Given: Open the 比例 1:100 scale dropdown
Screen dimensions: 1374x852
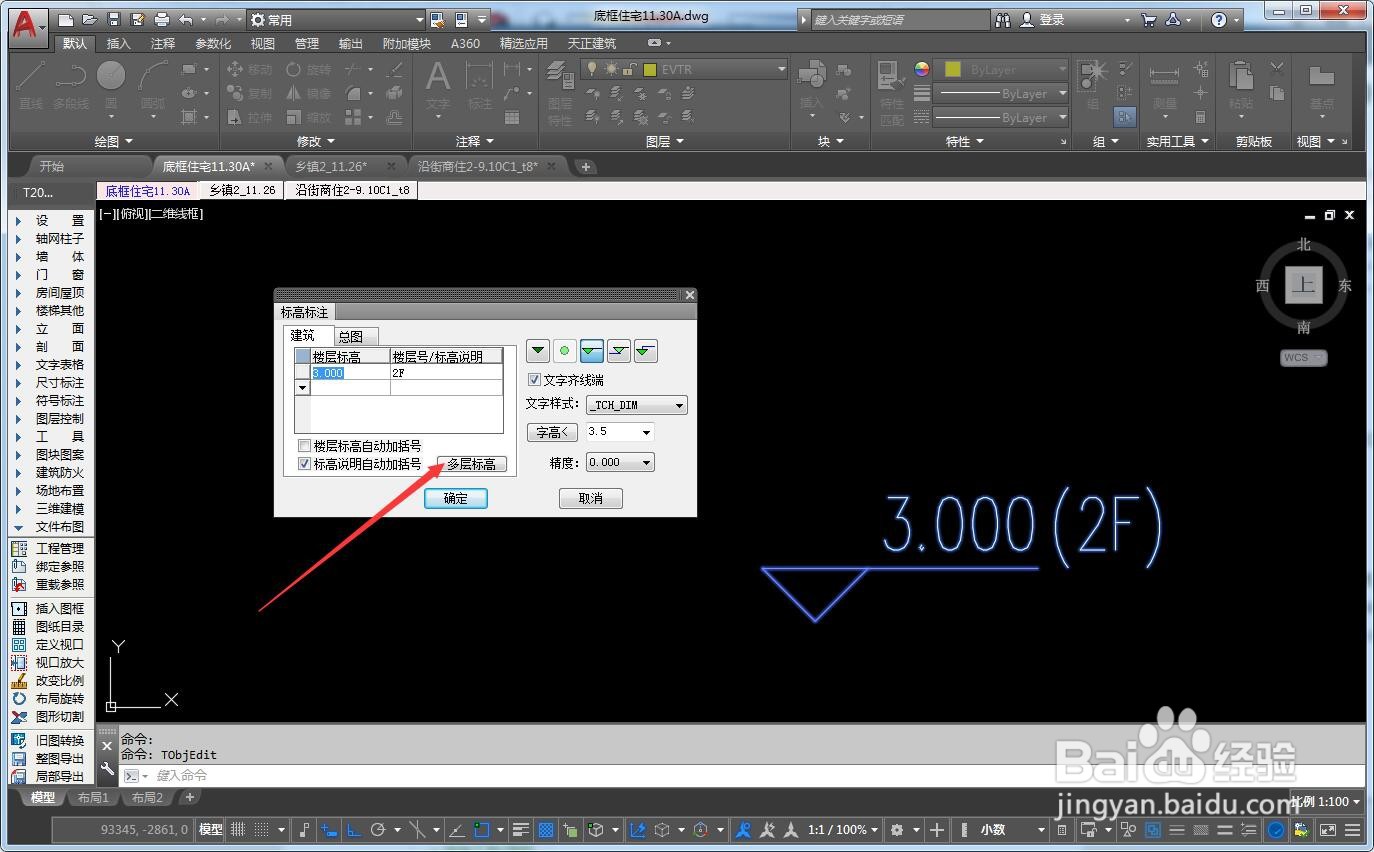Looking at the screenshot, I should pos(1327,801).
